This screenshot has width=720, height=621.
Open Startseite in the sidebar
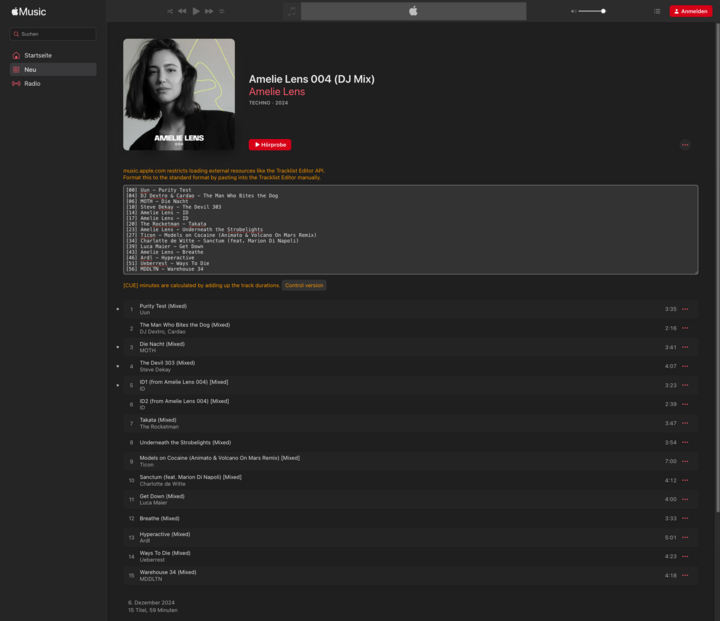[x=53, y=55]
